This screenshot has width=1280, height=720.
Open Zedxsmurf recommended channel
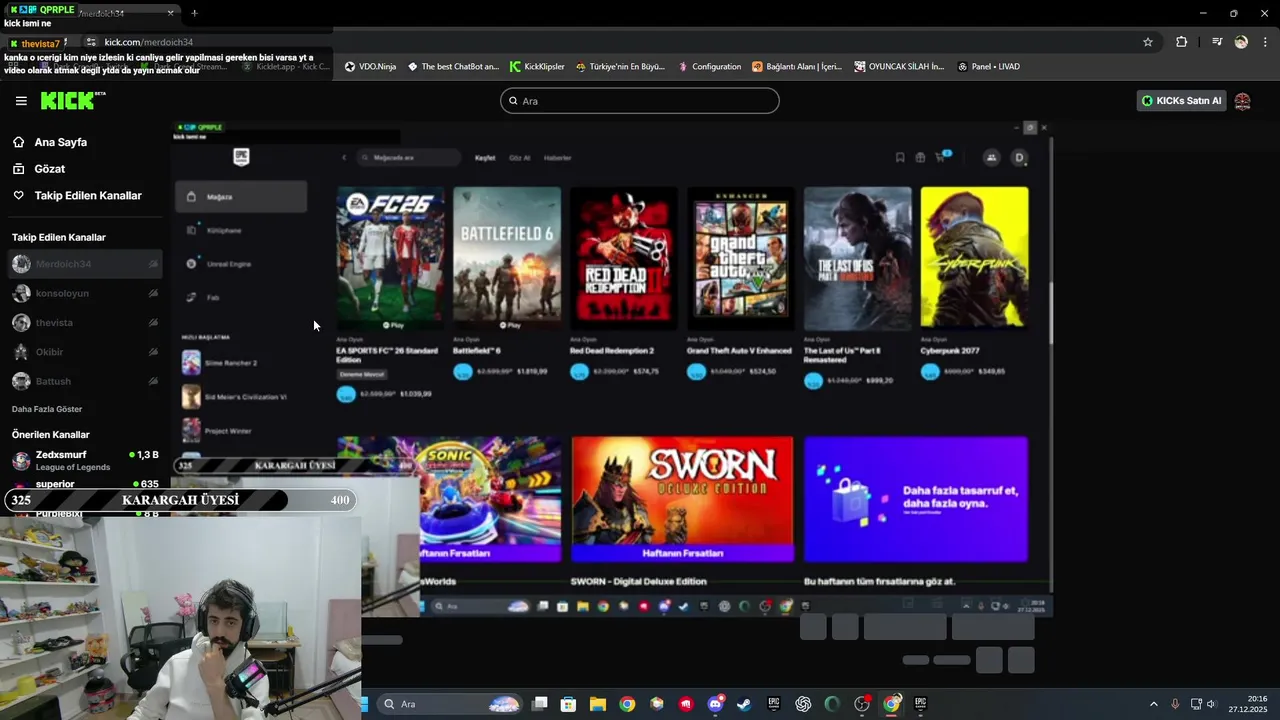pos(85,460)
